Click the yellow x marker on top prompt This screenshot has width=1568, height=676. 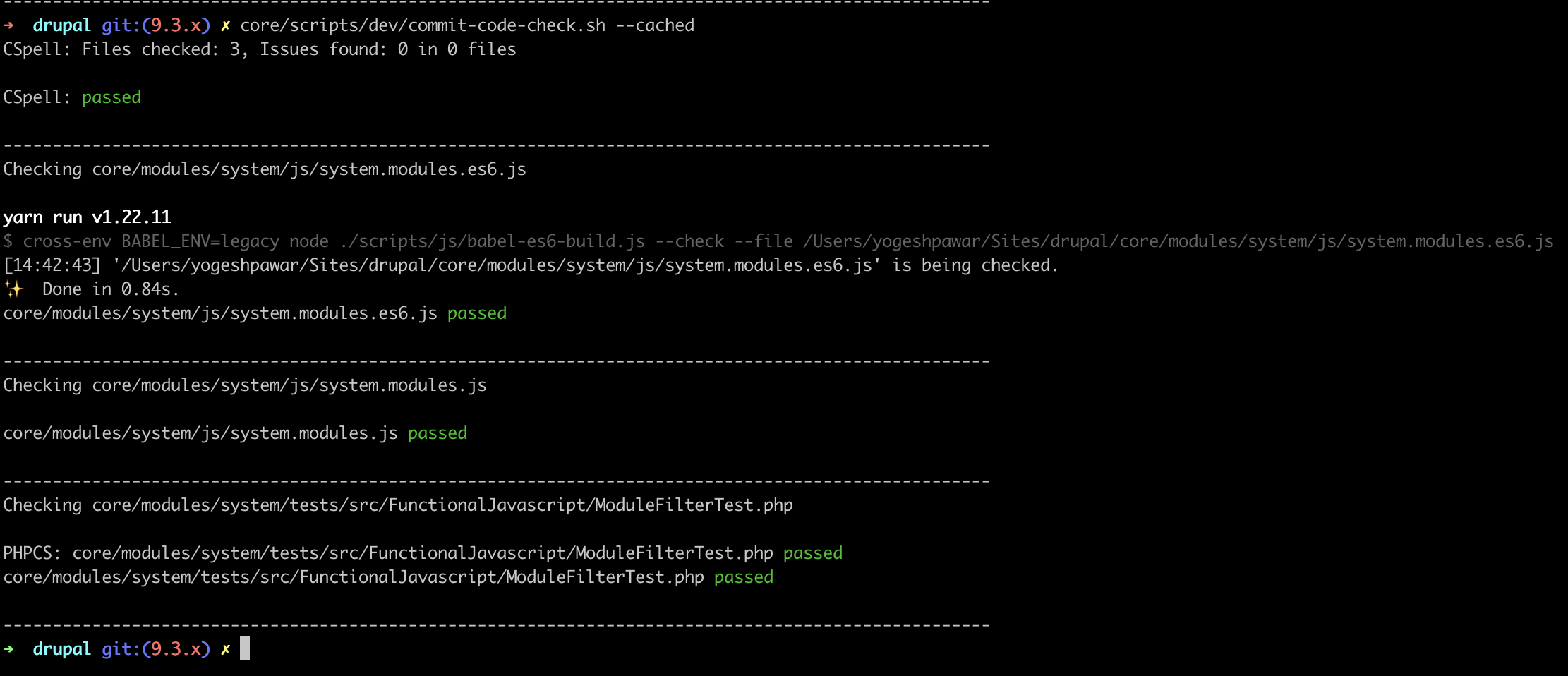pyautogui.click(x=225, y=26)
